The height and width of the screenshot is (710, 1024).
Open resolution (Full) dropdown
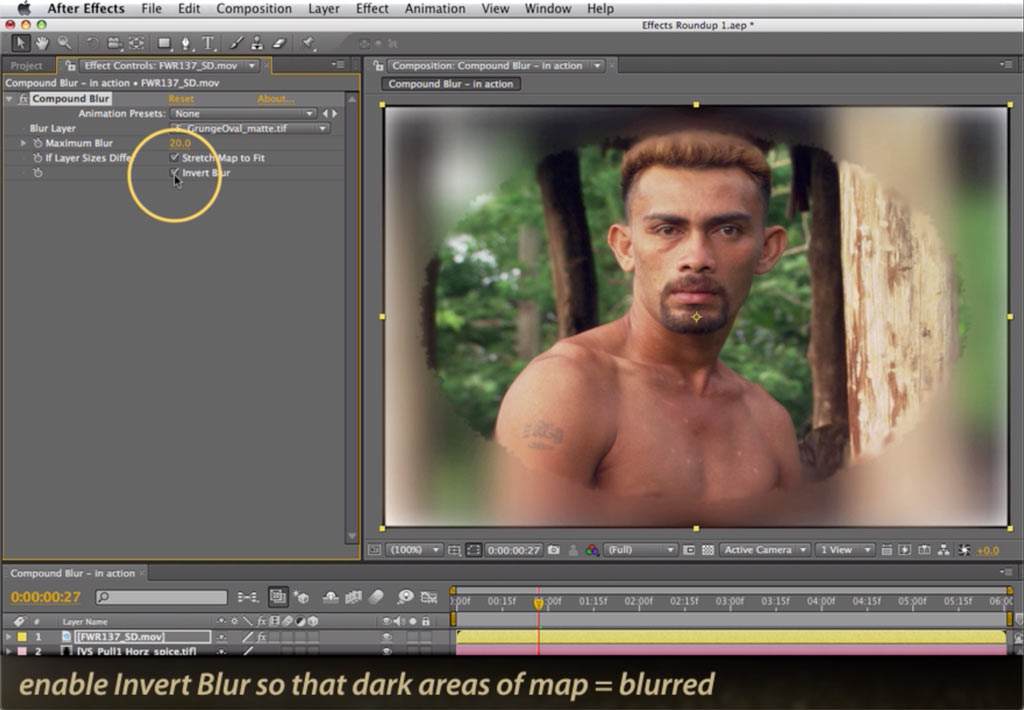click(x=640, y=550)
